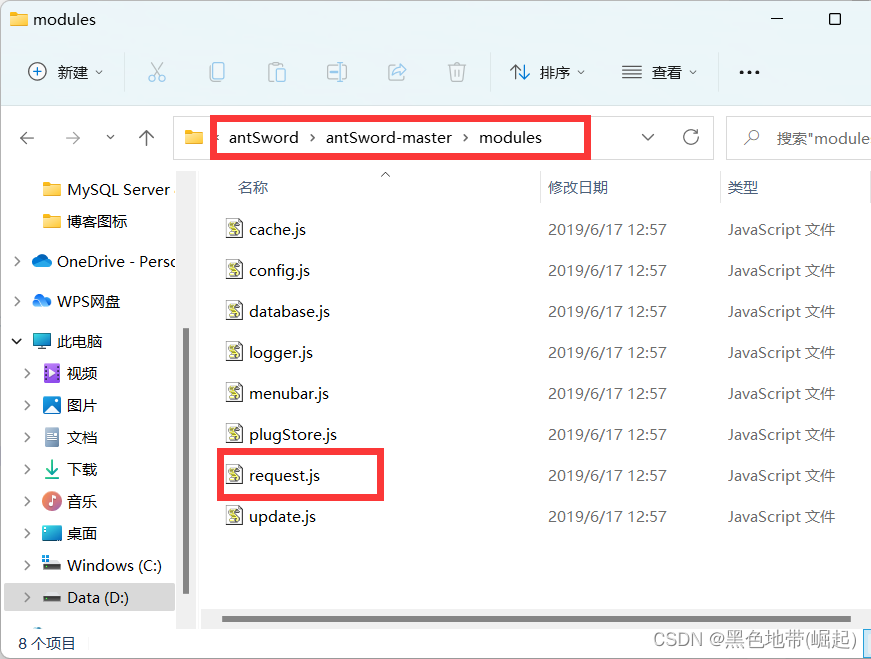Go back with the left arrow
Screen dimensions: 871x659
[x=27, y=137]
